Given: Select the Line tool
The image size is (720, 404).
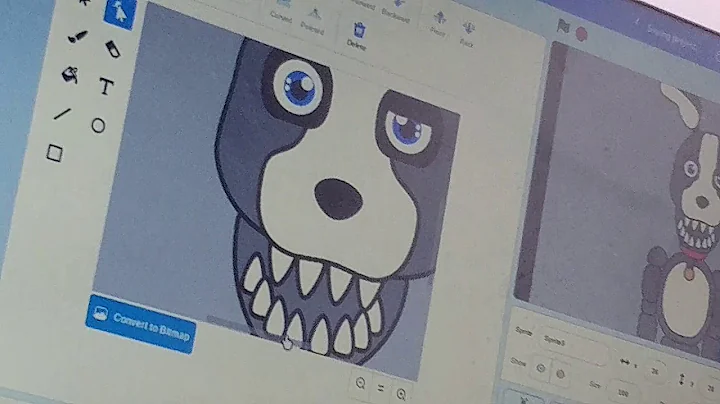Looking at the screenshot, I should tap(62, 114).
